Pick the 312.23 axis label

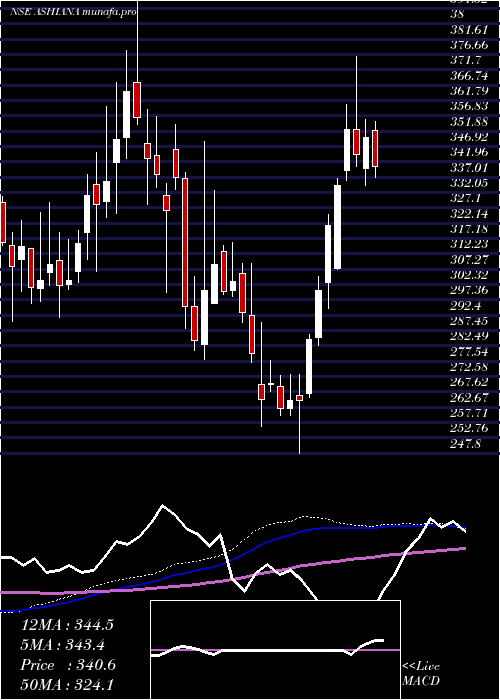point(469,245)
